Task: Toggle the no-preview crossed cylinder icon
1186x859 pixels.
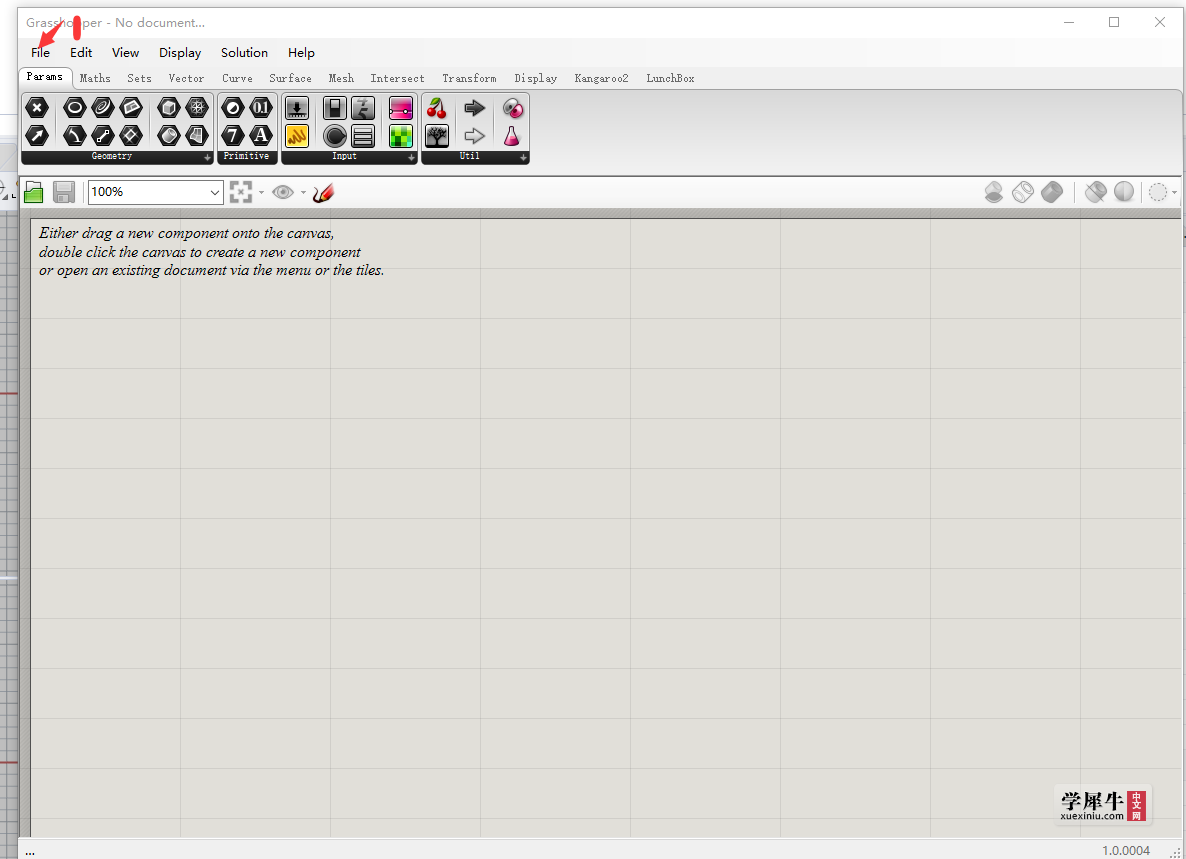Action: point(1095,192)
